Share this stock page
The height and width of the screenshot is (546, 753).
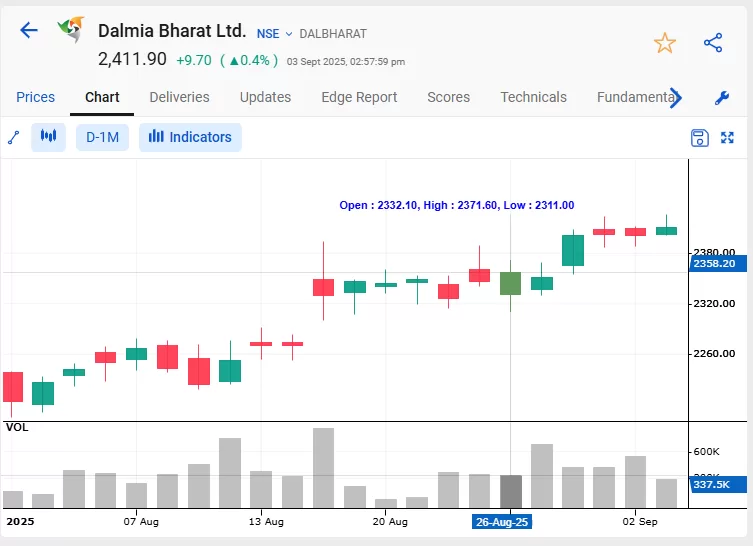tap(713, 43)
